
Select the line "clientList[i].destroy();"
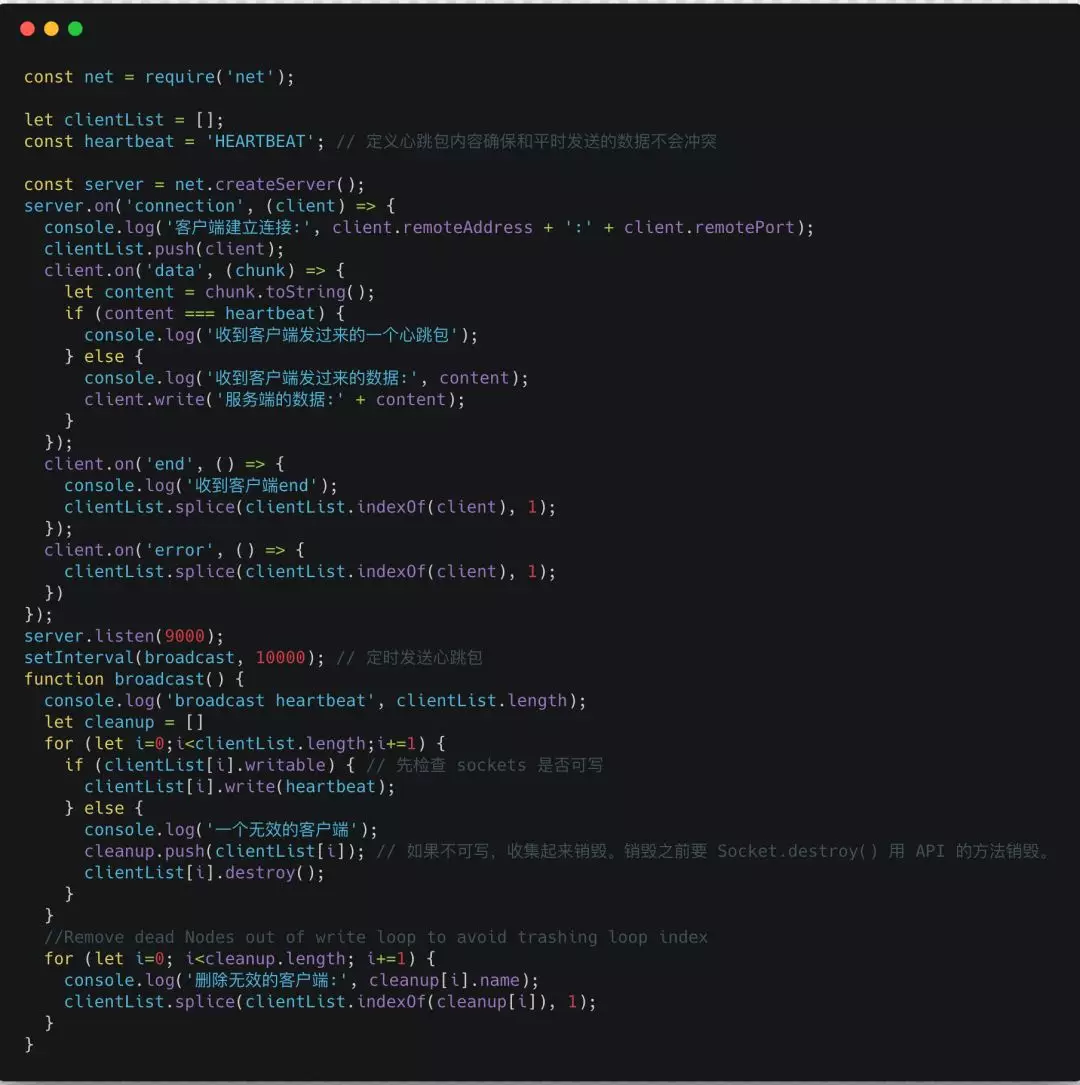(204, 873)
